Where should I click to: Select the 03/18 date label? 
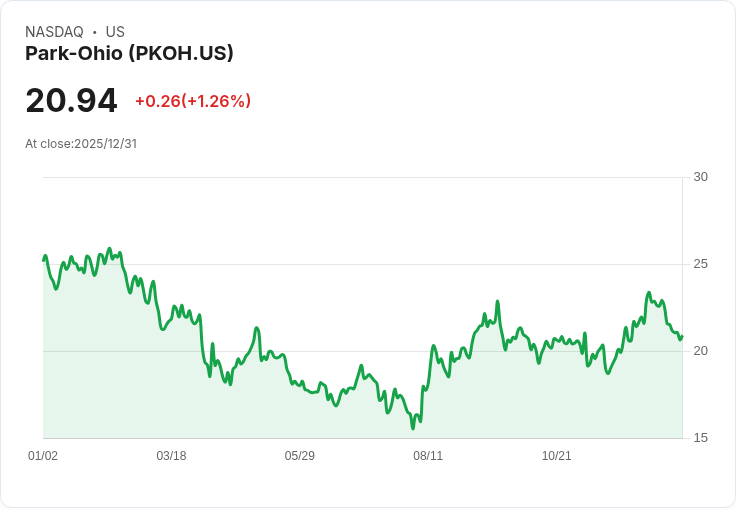171,456
